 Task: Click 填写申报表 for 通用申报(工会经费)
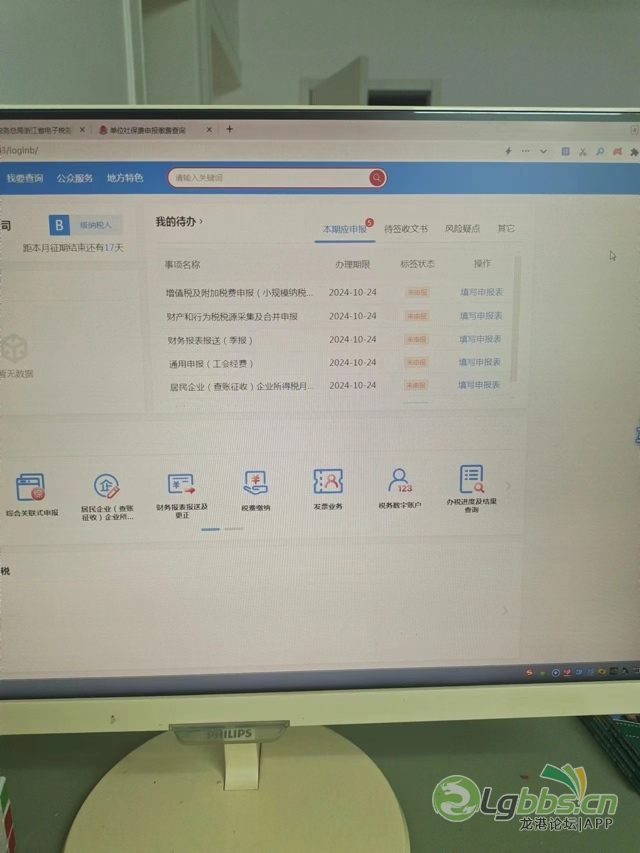(479, 362)
